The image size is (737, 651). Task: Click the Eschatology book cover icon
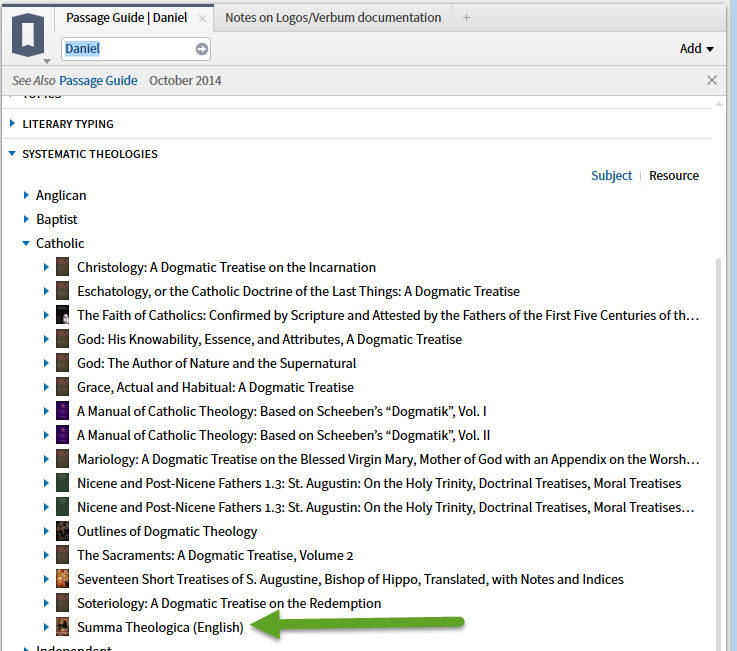point(63,291)
